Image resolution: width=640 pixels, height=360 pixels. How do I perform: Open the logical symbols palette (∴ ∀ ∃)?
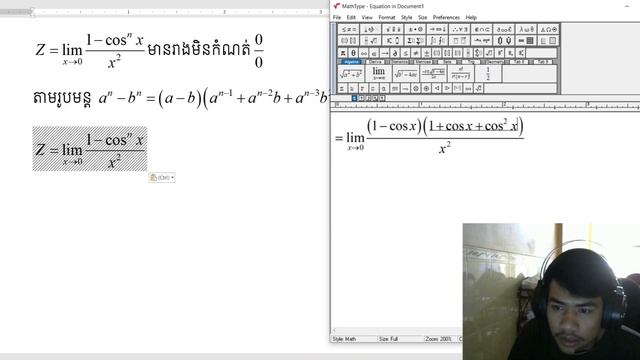[x=460, y=29]
